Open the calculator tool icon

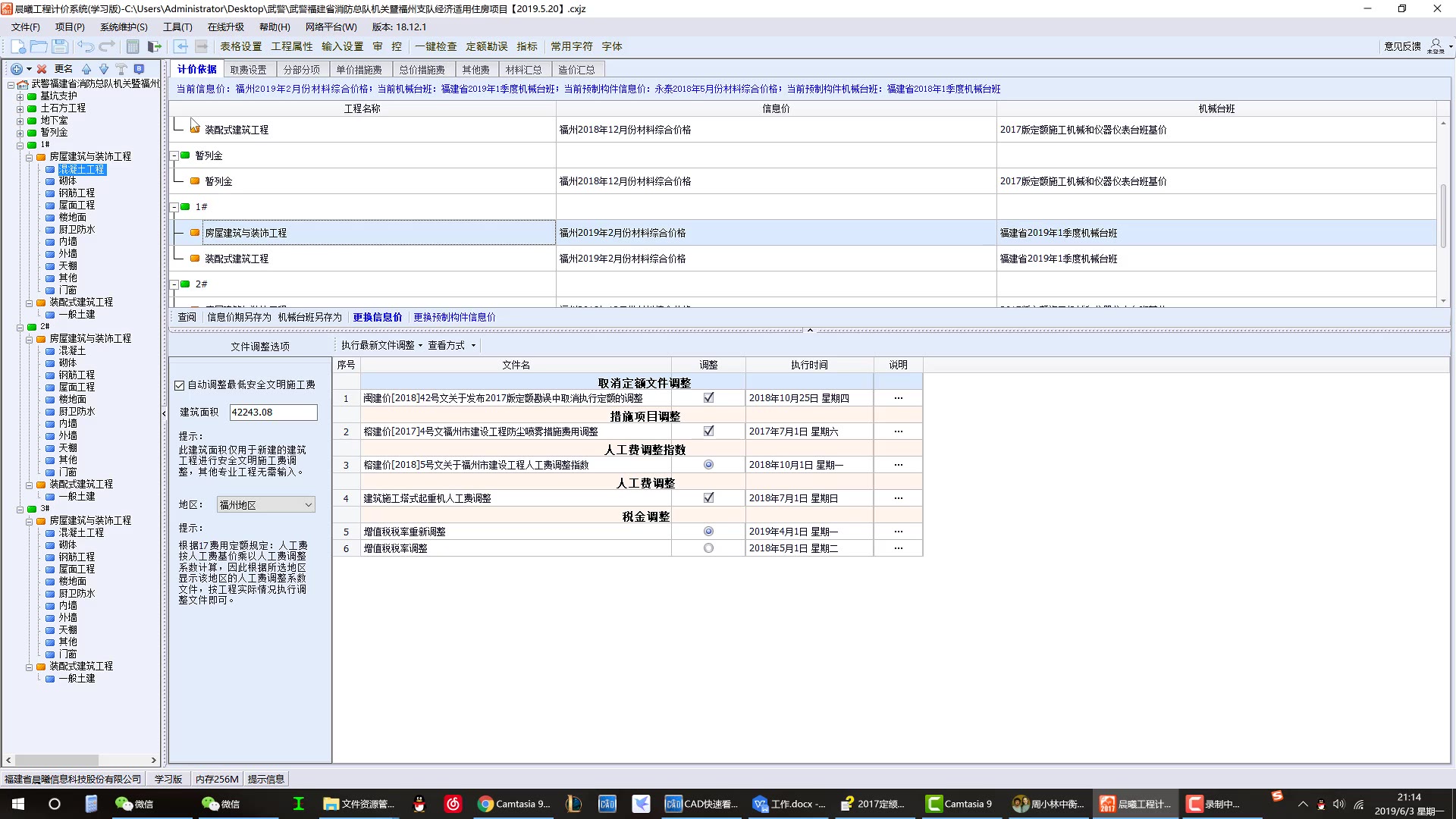click(133, 46)
